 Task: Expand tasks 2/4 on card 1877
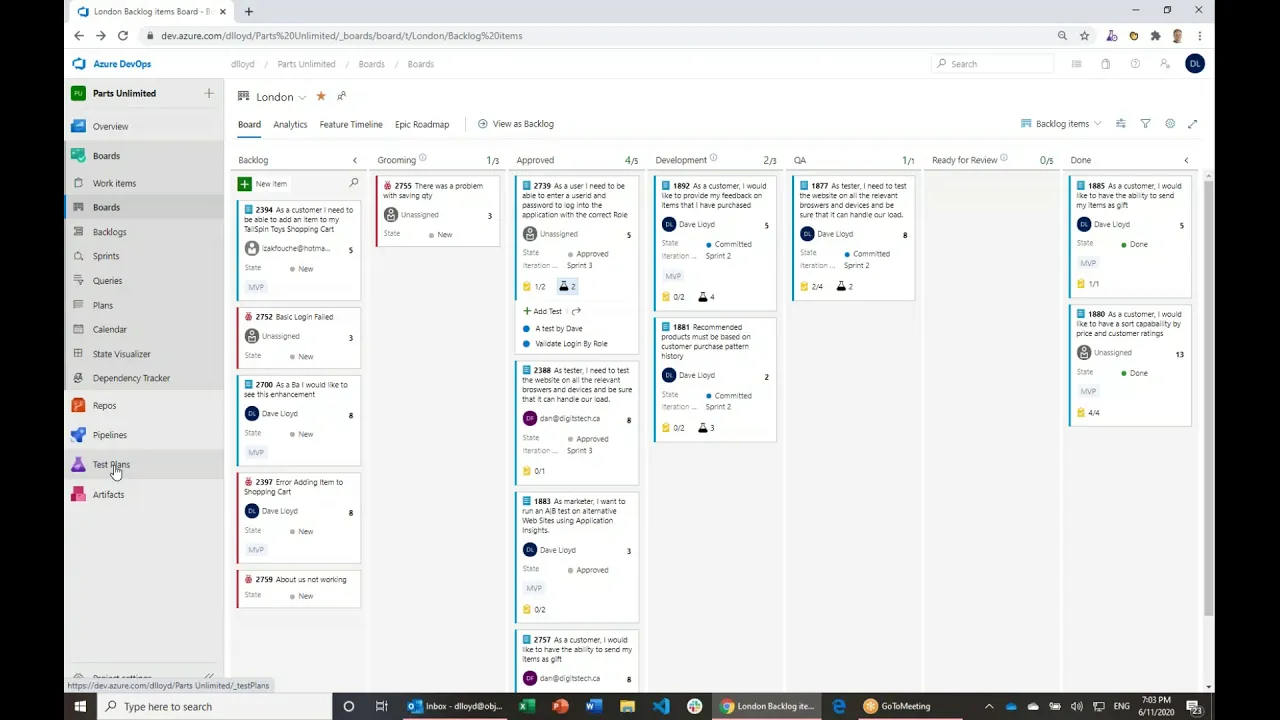811,287
